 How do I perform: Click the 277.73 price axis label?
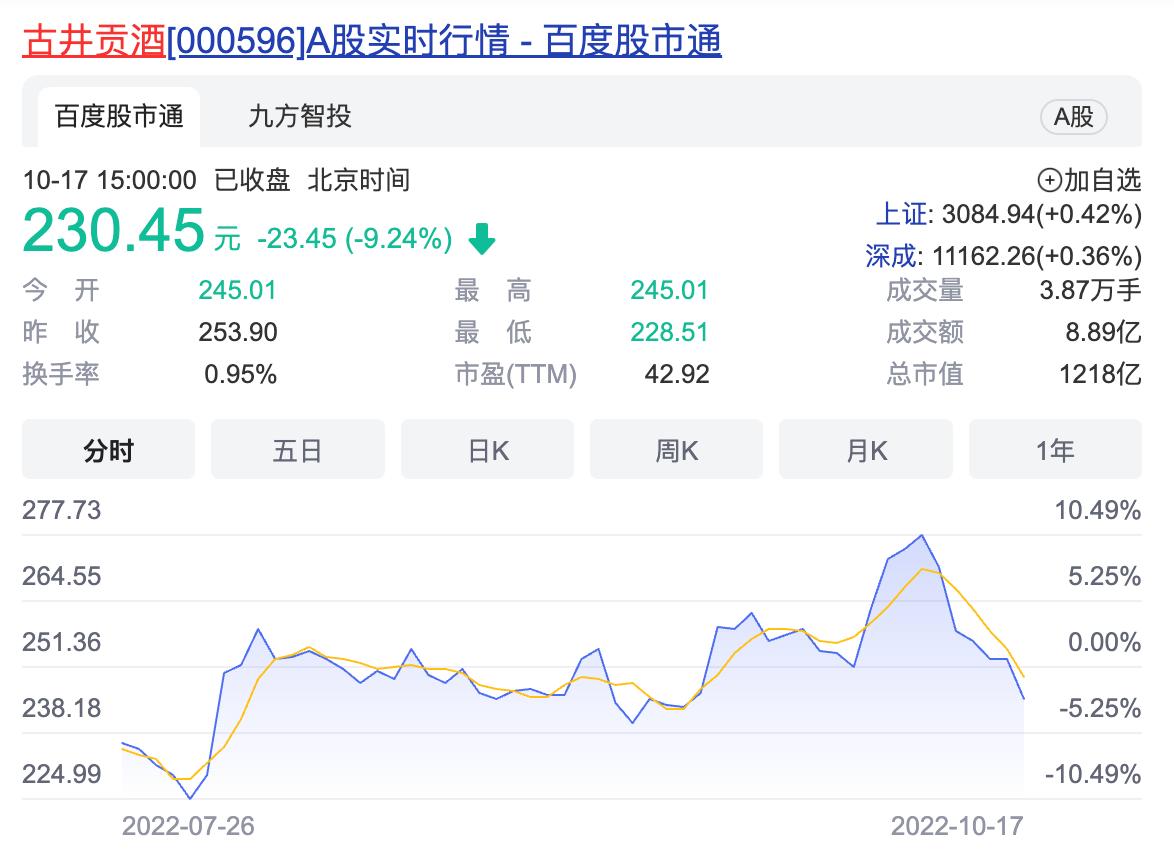pos(61,510)
